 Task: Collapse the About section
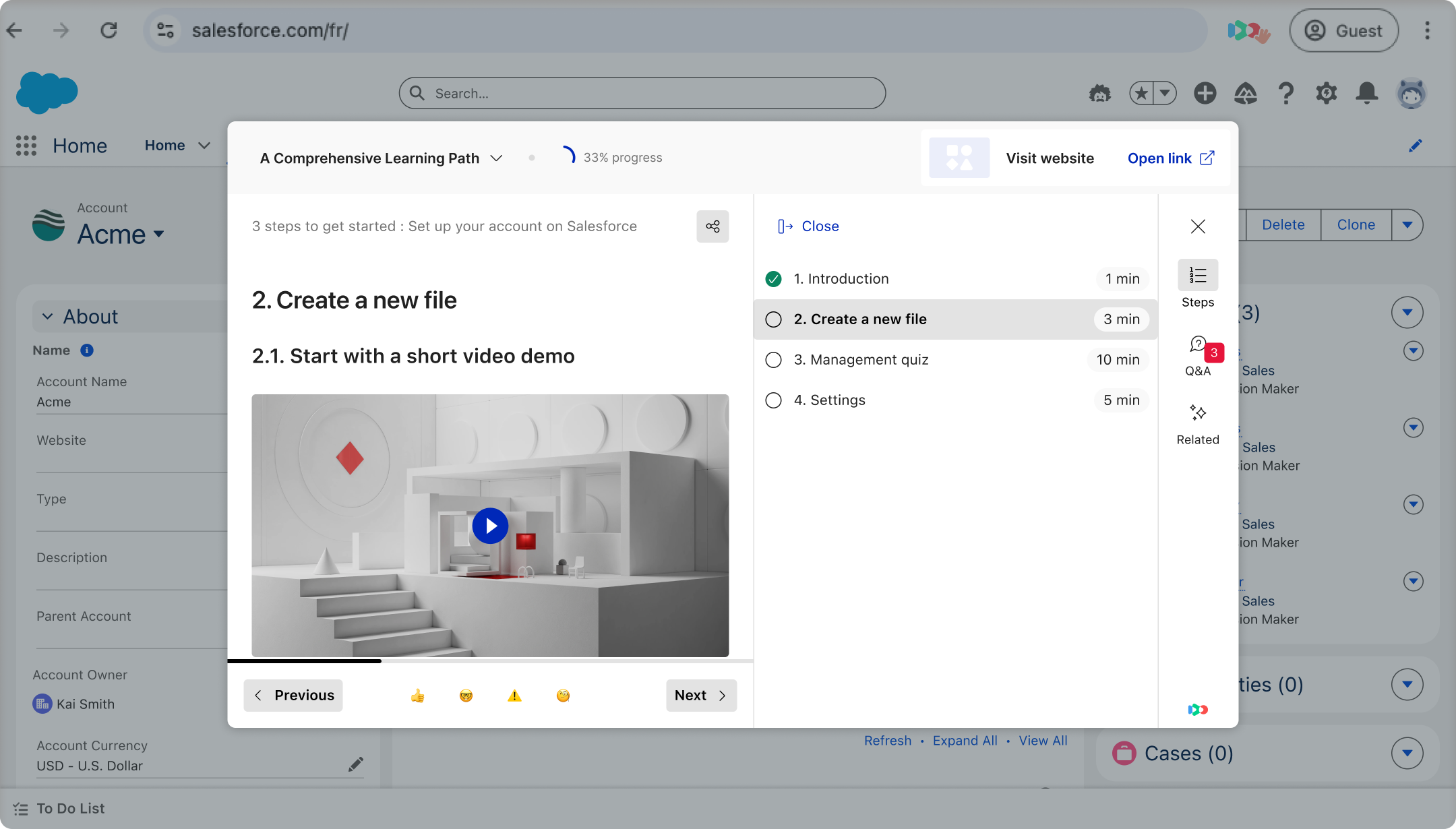click(x=48, y=316)
